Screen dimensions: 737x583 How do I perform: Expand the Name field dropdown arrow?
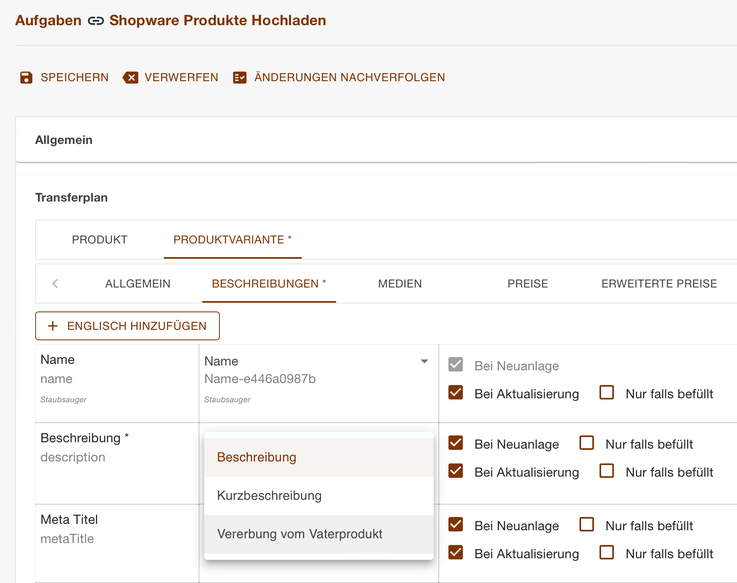424,362
